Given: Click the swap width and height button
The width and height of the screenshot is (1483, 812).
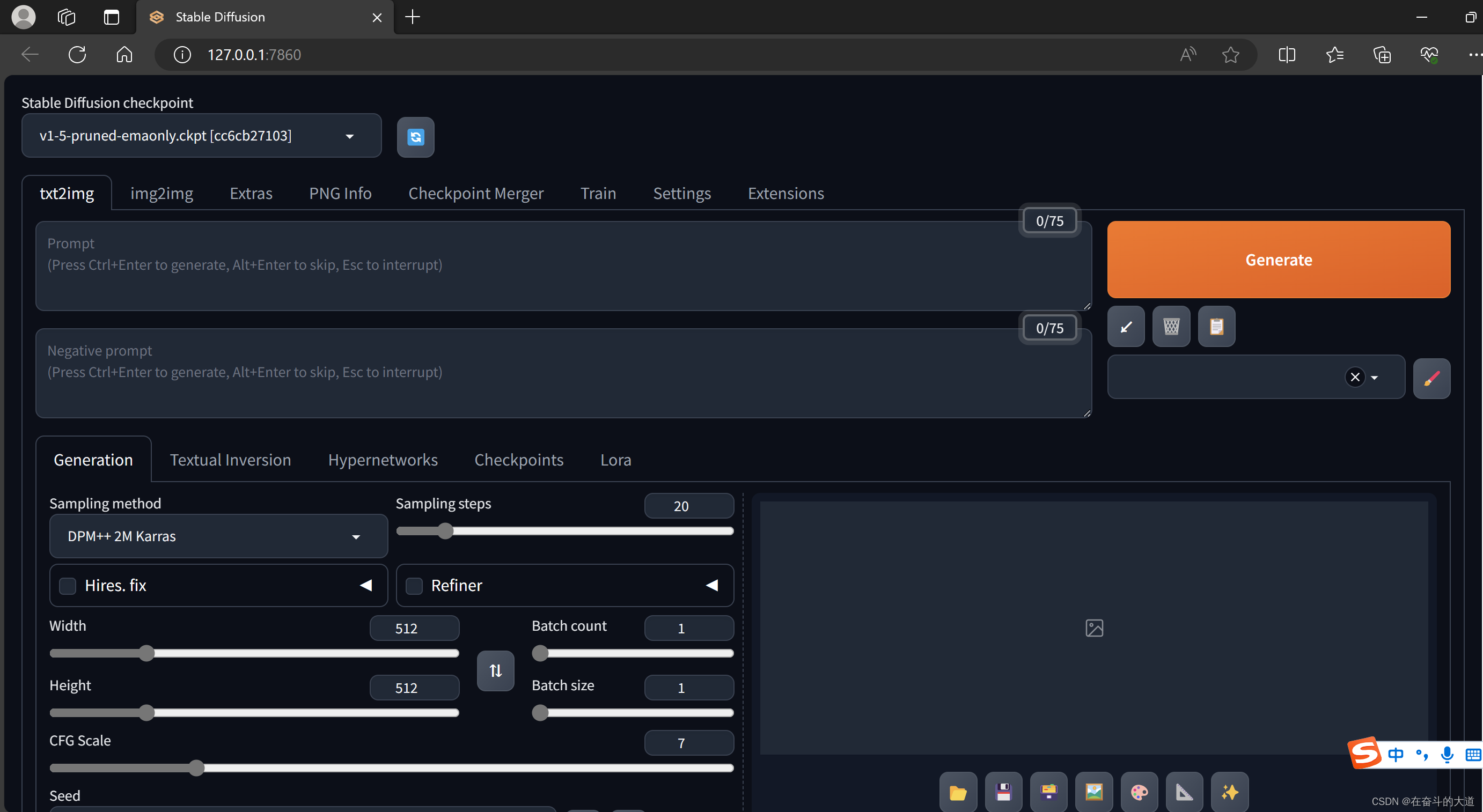Looking at the screenshot, I should click(x=495, y=670).
